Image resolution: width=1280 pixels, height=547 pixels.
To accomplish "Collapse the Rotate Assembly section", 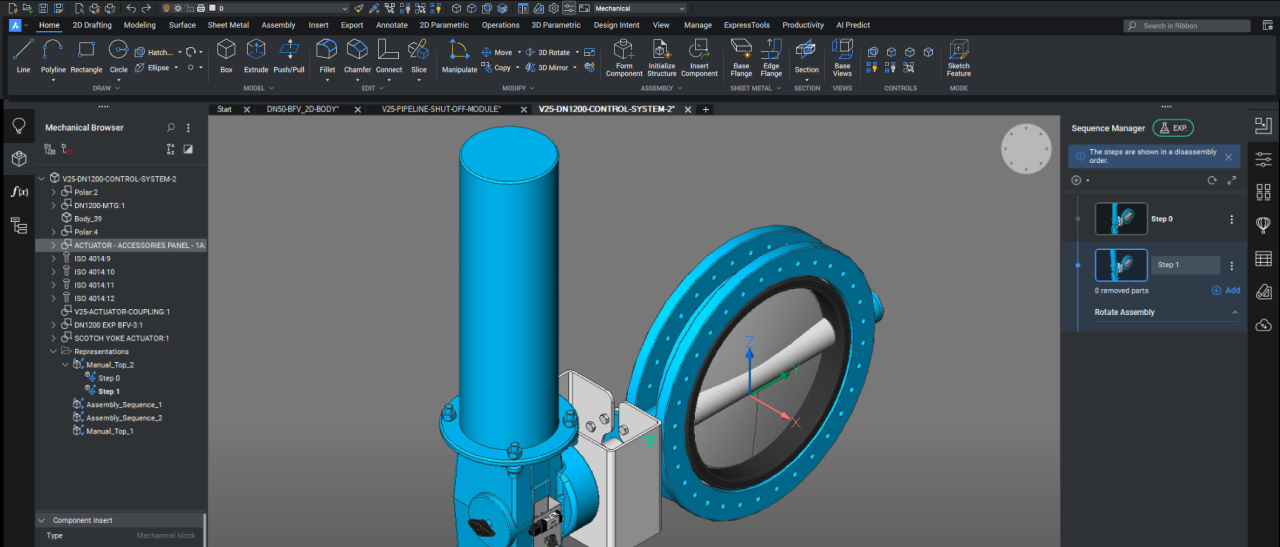I will [x=1234, y=312].
